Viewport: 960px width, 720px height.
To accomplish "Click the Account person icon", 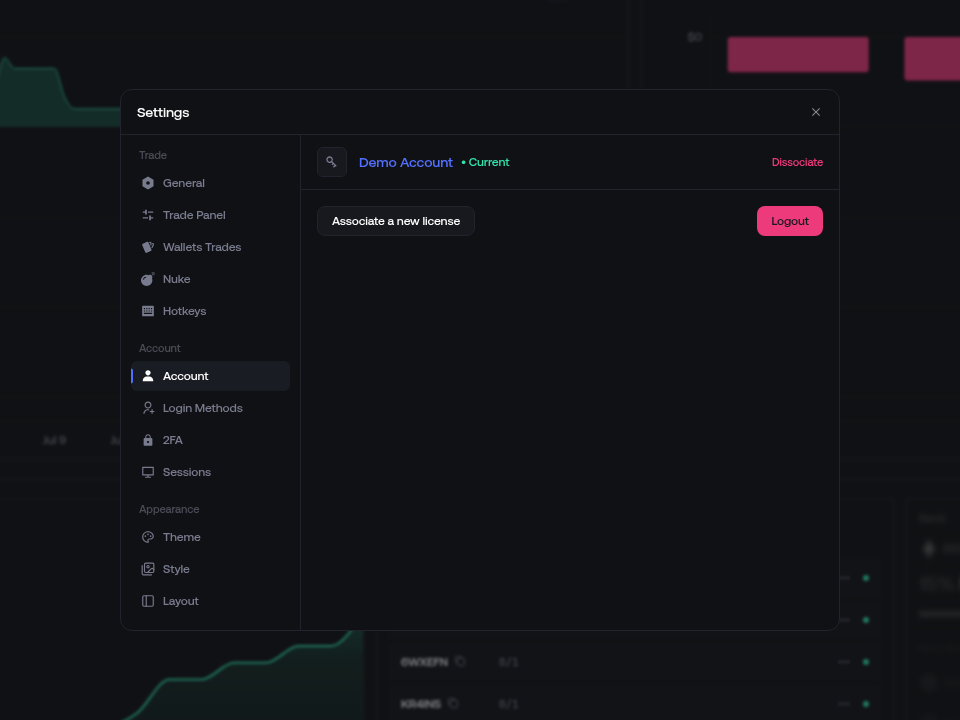I will click(148, 376).
